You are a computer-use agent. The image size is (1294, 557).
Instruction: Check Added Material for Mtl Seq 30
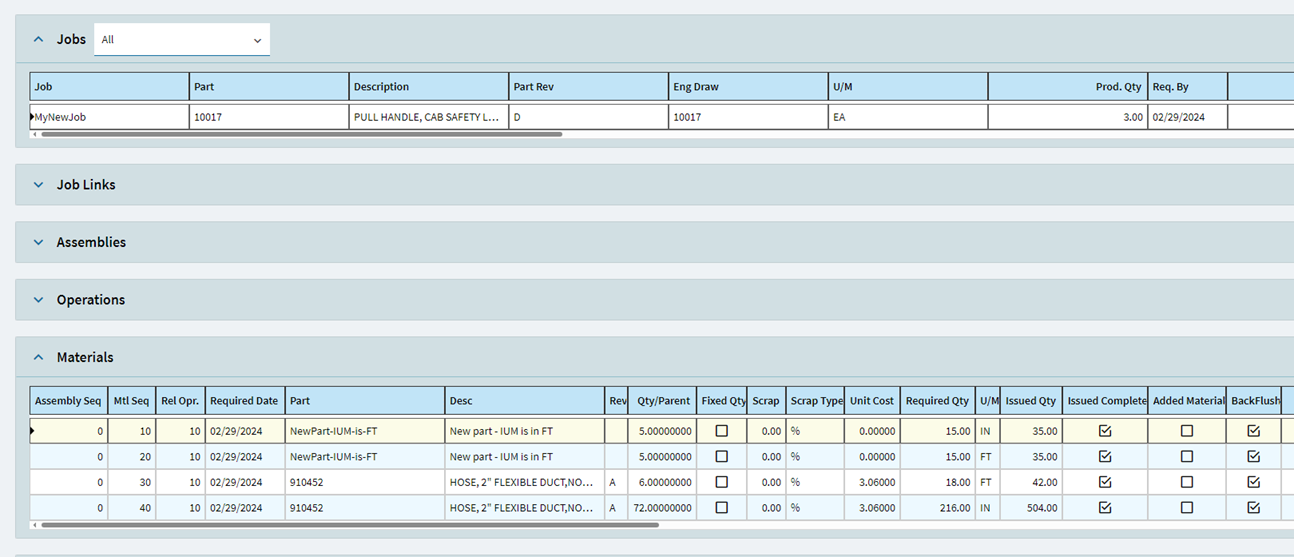[x=1187, y=482]
